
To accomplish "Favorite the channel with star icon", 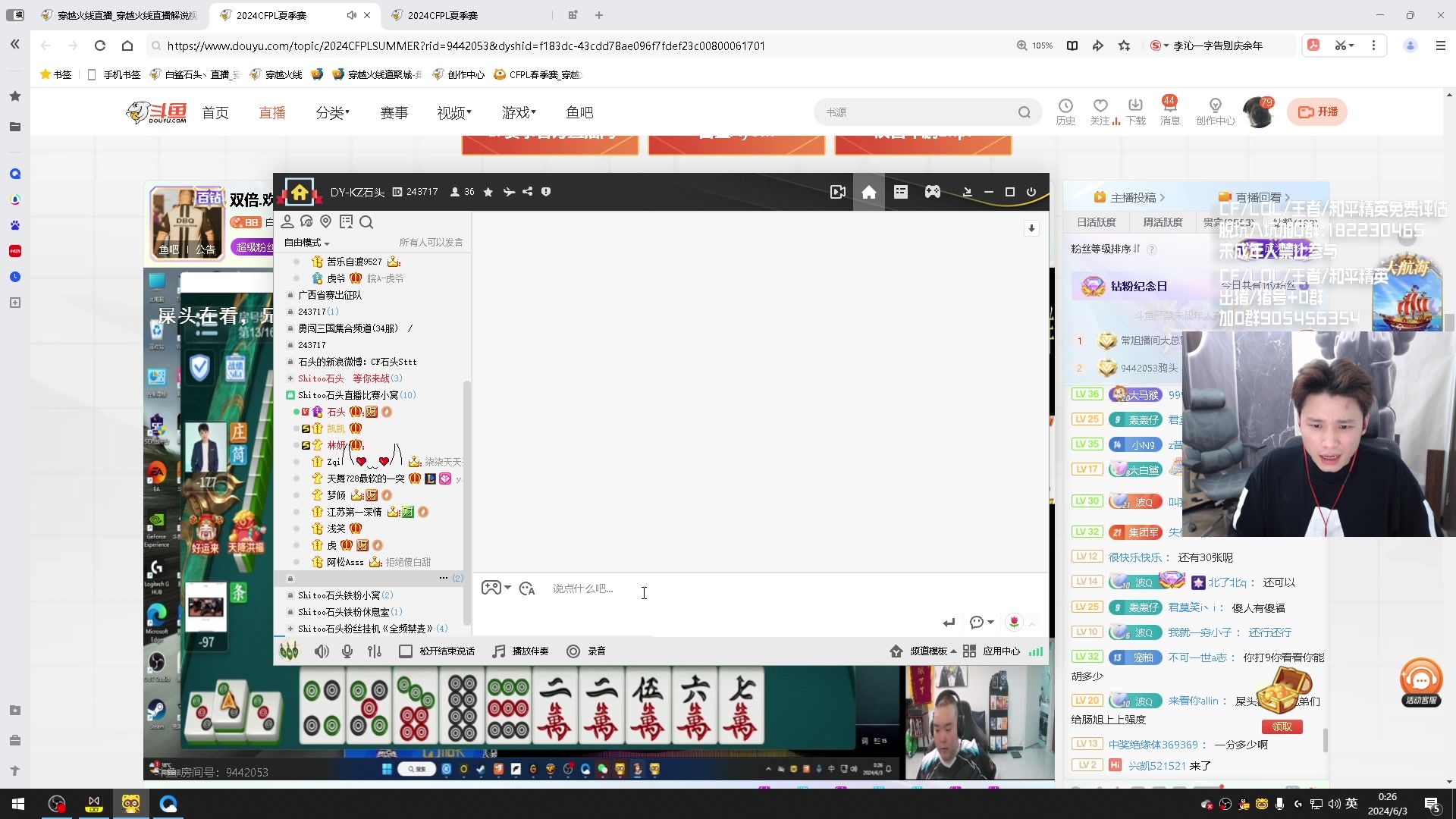I will pos(488,192).
